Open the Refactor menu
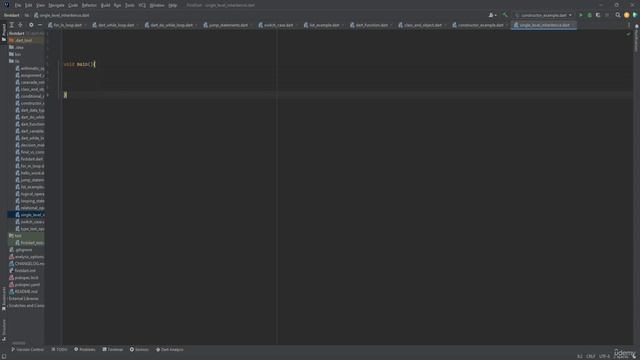This screenshot has height=360, width=640. pyautogui.click(x=89, y=5)
